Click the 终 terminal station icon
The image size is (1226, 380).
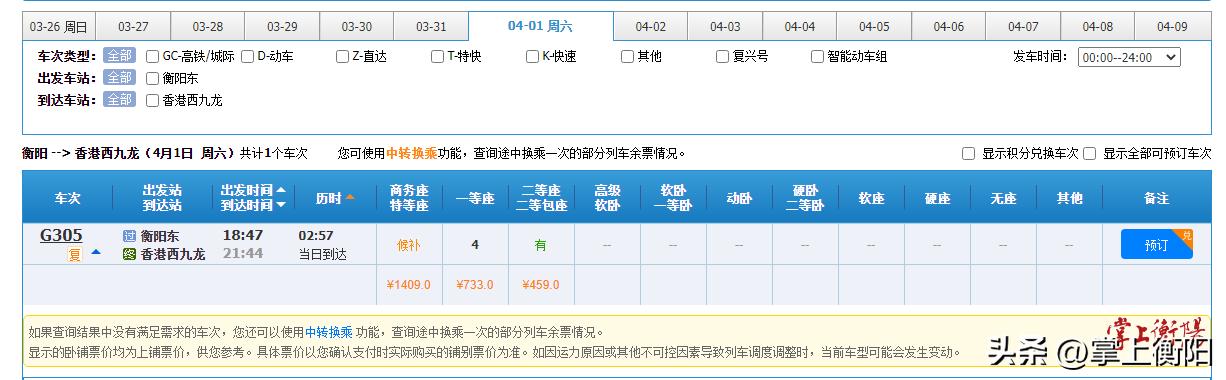point(129,254)
